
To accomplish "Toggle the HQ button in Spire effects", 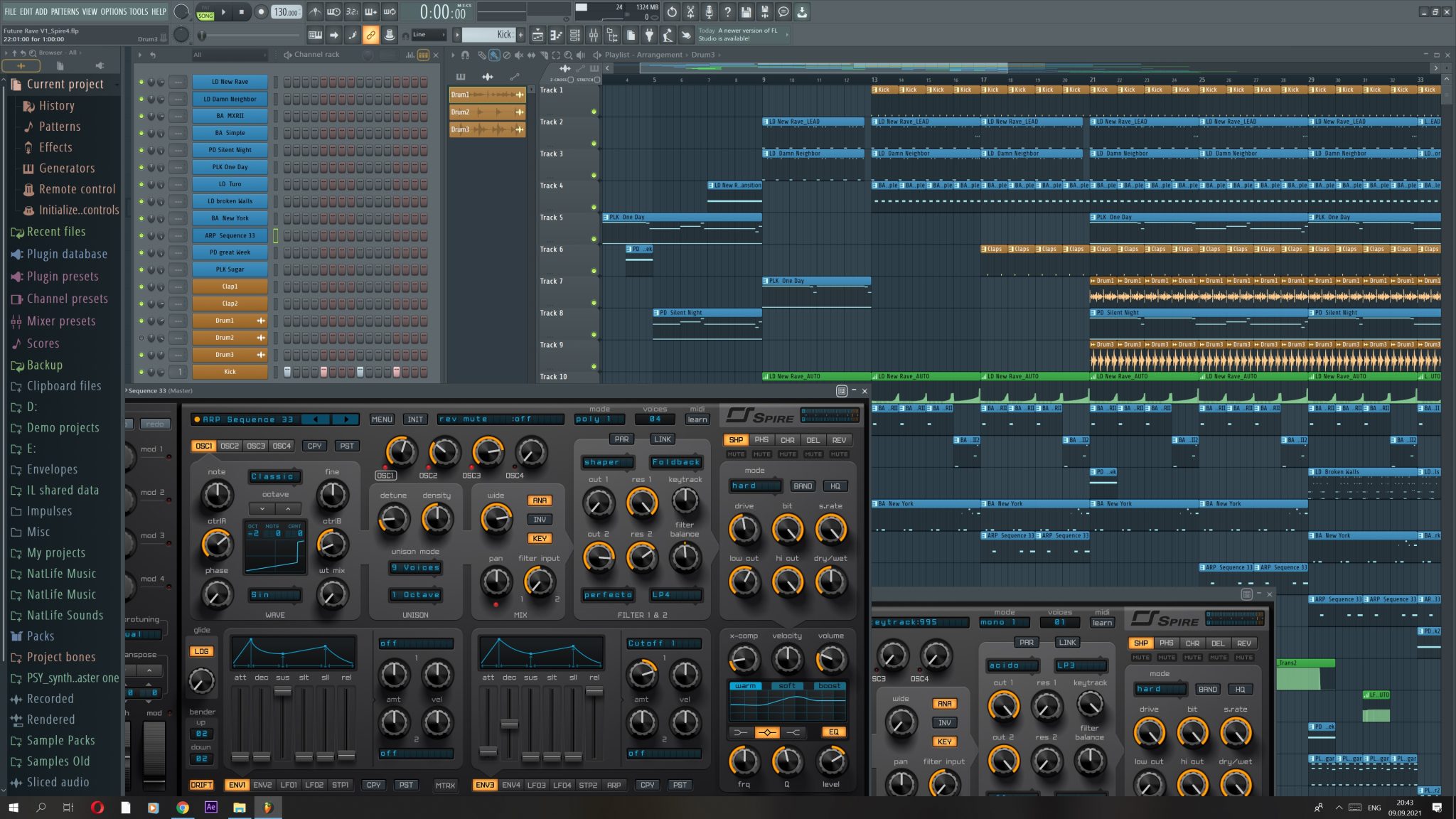I will coord(835,486).
